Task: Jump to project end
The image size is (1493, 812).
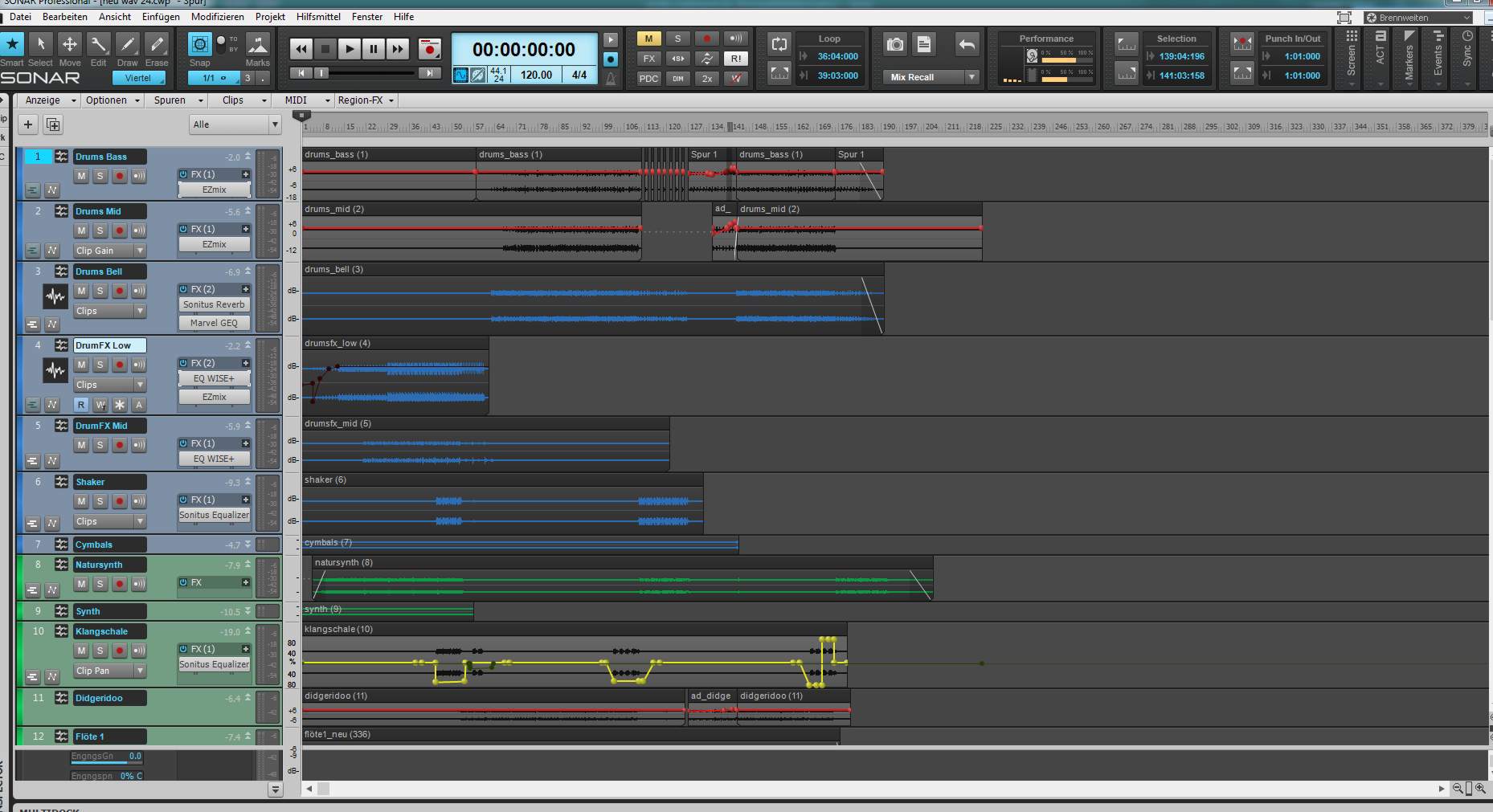Action: point(430,73)
